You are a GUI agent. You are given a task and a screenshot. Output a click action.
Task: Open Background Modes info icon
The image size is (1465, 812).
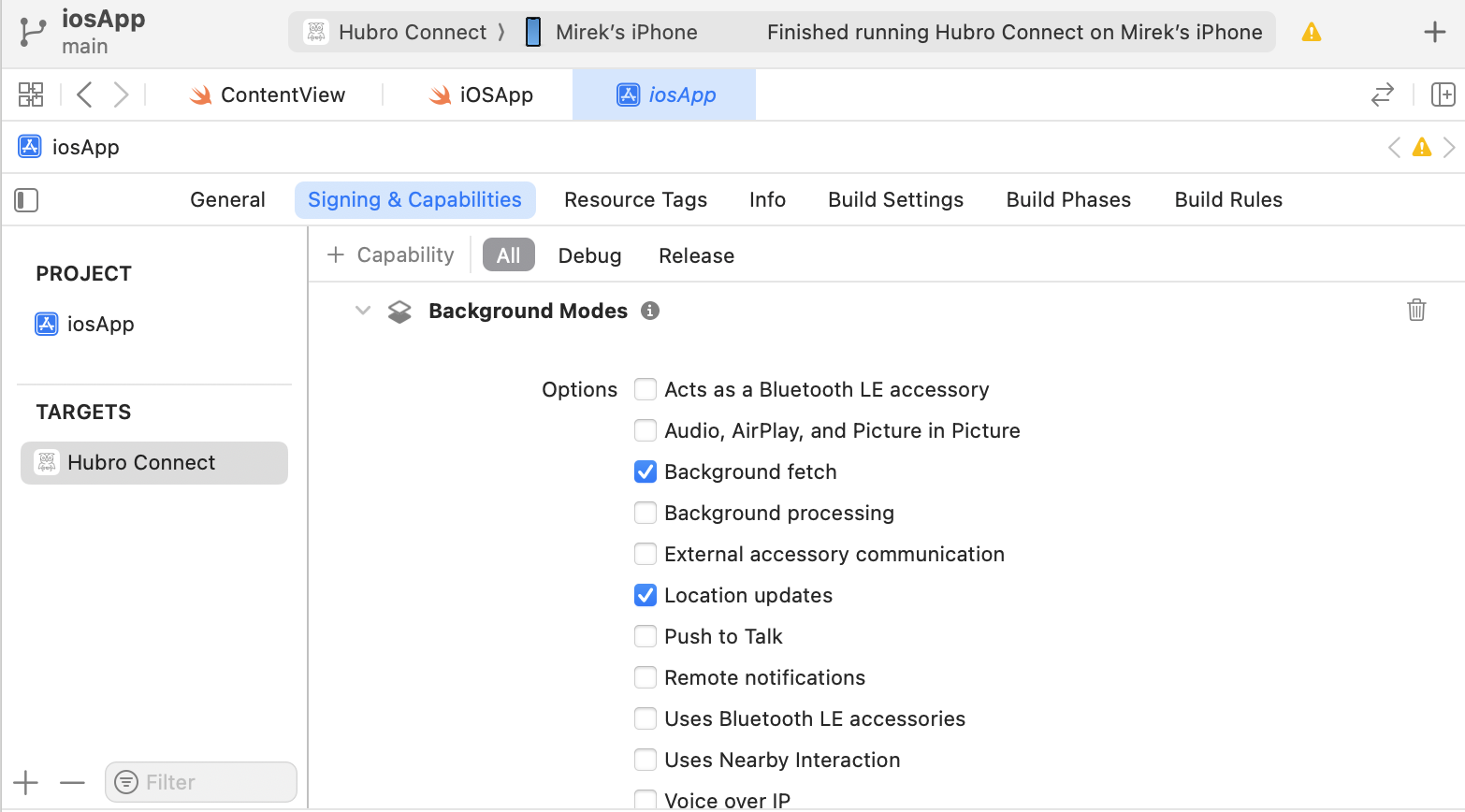[x=650, y=311]
